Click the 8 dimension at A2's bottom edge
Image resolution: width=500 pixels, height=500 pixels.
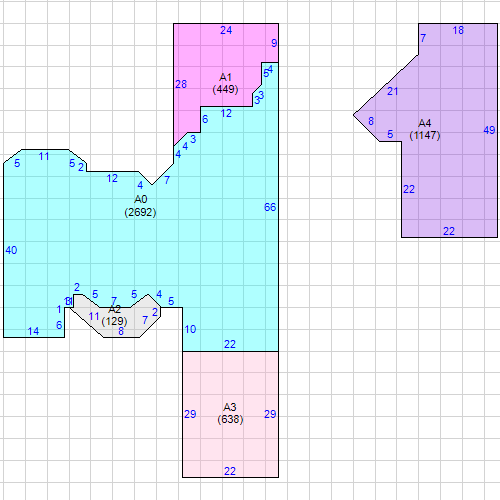pos(121,331)
